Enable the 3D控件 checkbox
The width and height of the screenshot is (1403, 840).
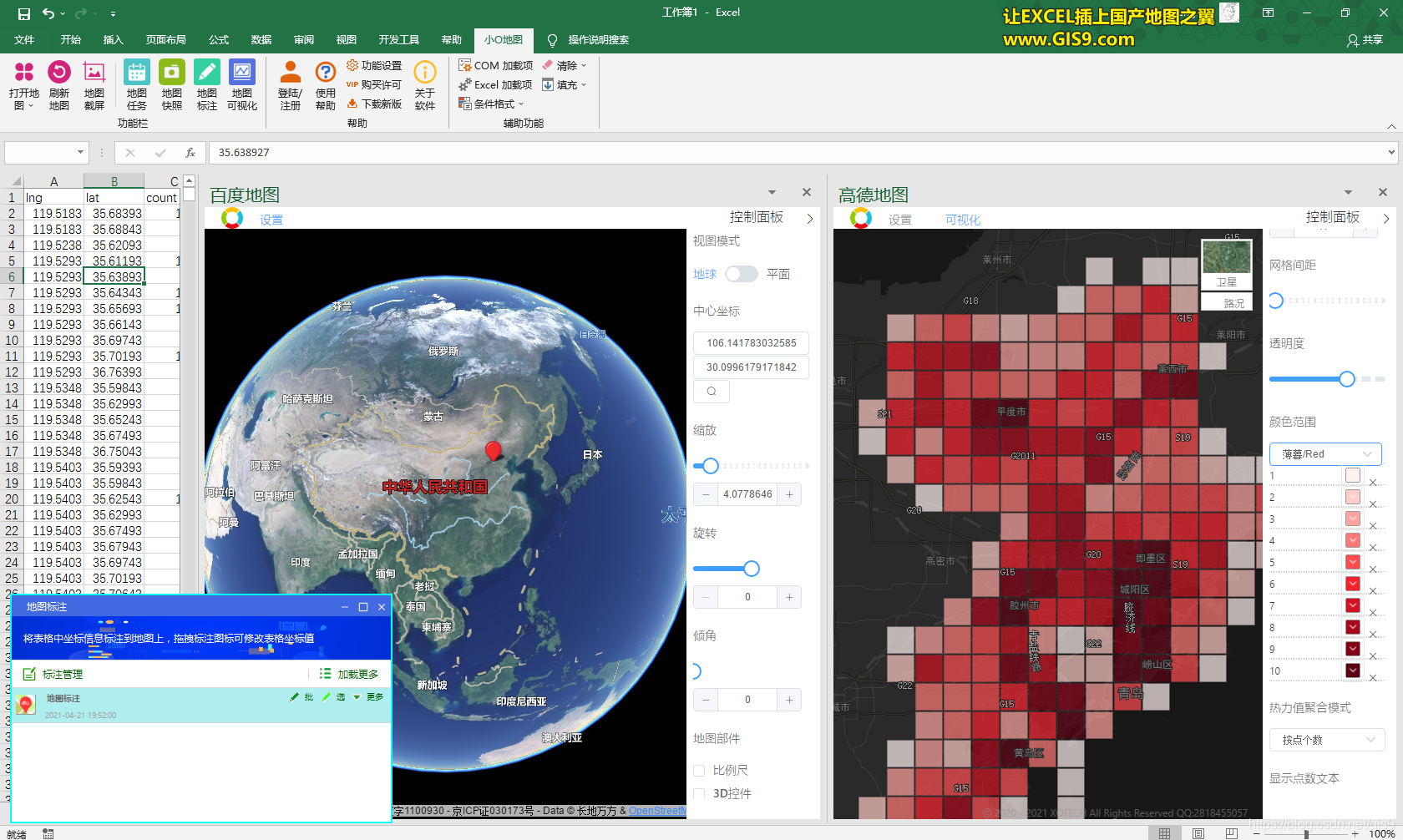click(700, 793)
